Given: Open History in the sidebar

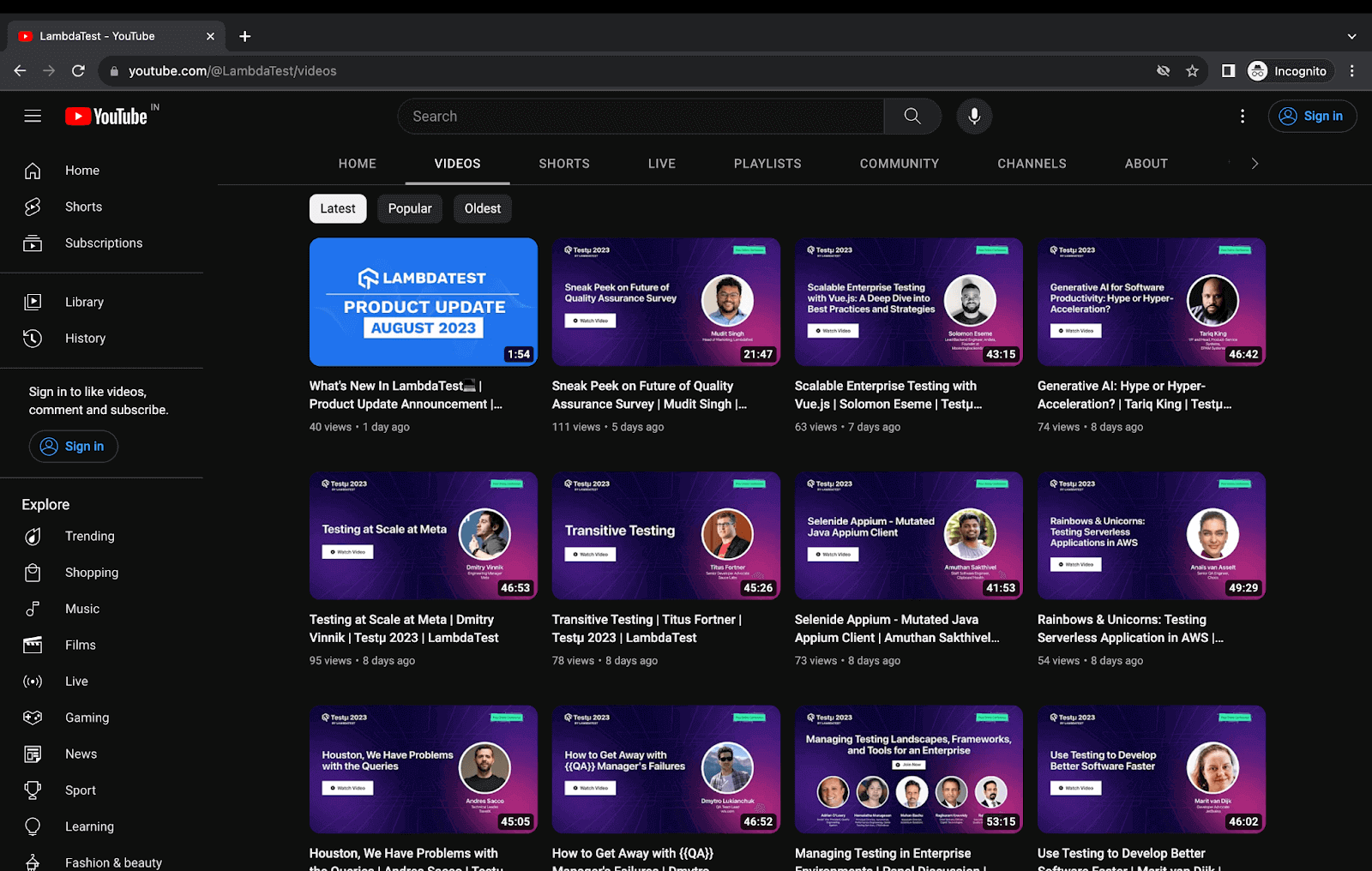Looking at the screenshot, I should (x=85, y=339).
